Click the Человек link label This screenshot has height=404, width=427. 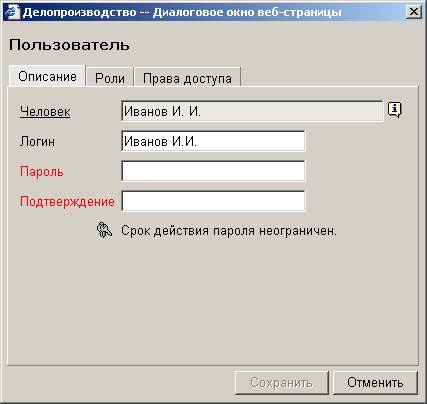pos(45,111)
